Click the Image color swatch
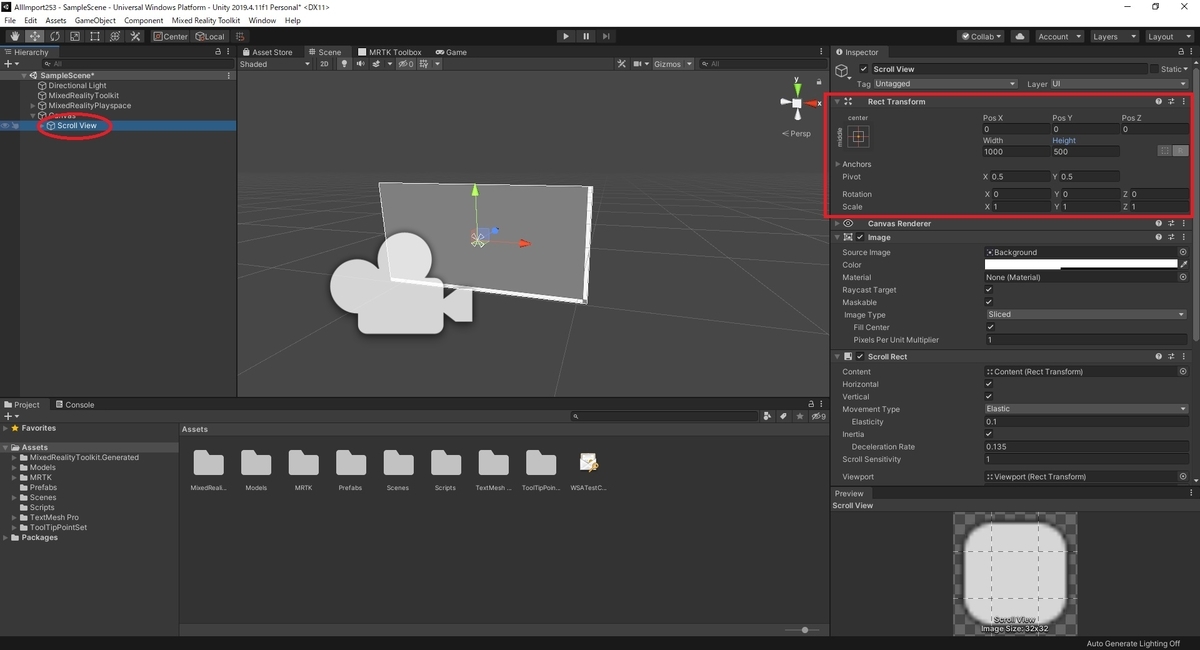1200x650 pixels. 1081,264
